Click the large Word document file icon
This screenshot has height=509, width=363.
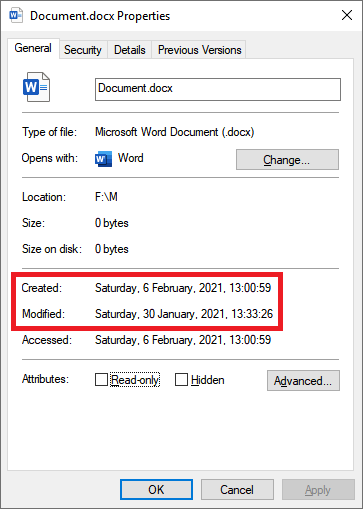pos(36,87)
